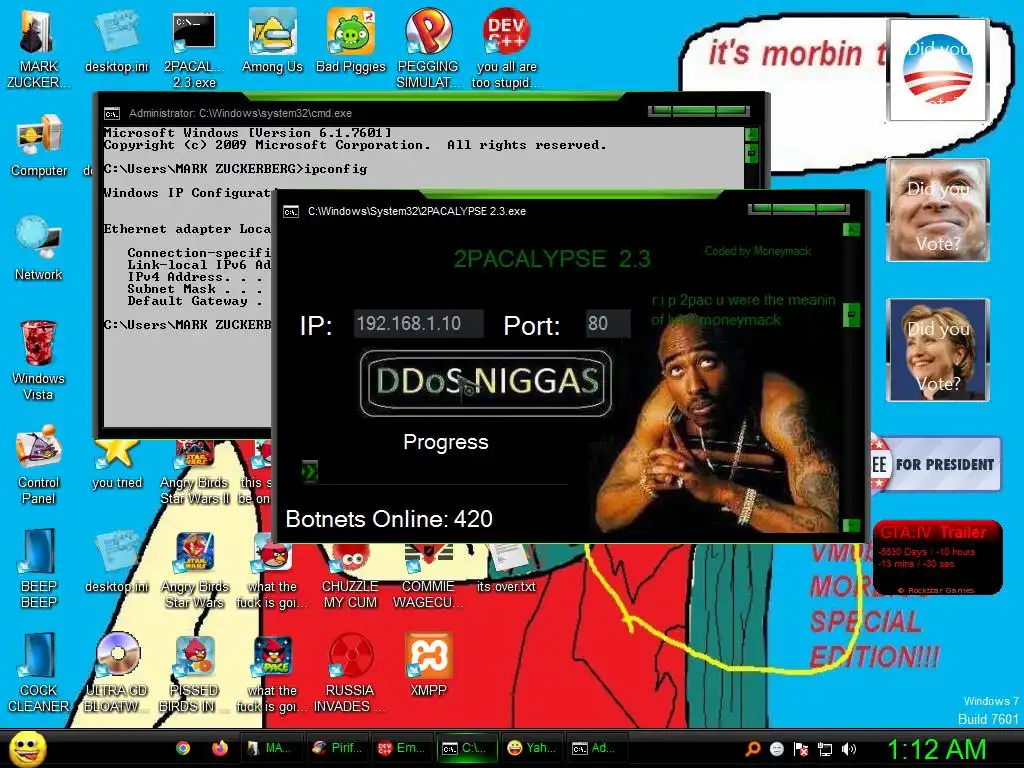Viewport: 1024px width, 768px height.
Task: Click the 'FOR PRESIDENT' gadget banner
Action: click(x=936, y=464)
